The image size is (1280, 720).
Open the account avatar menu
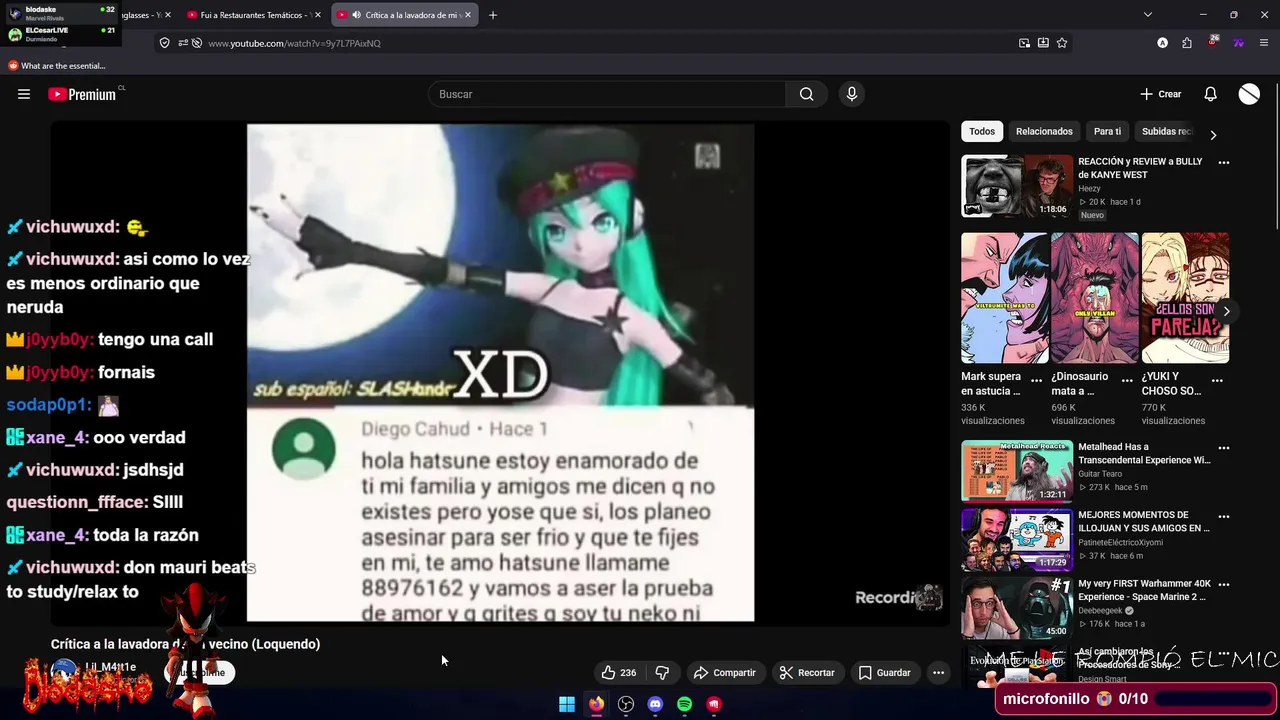coord(1249,94)
